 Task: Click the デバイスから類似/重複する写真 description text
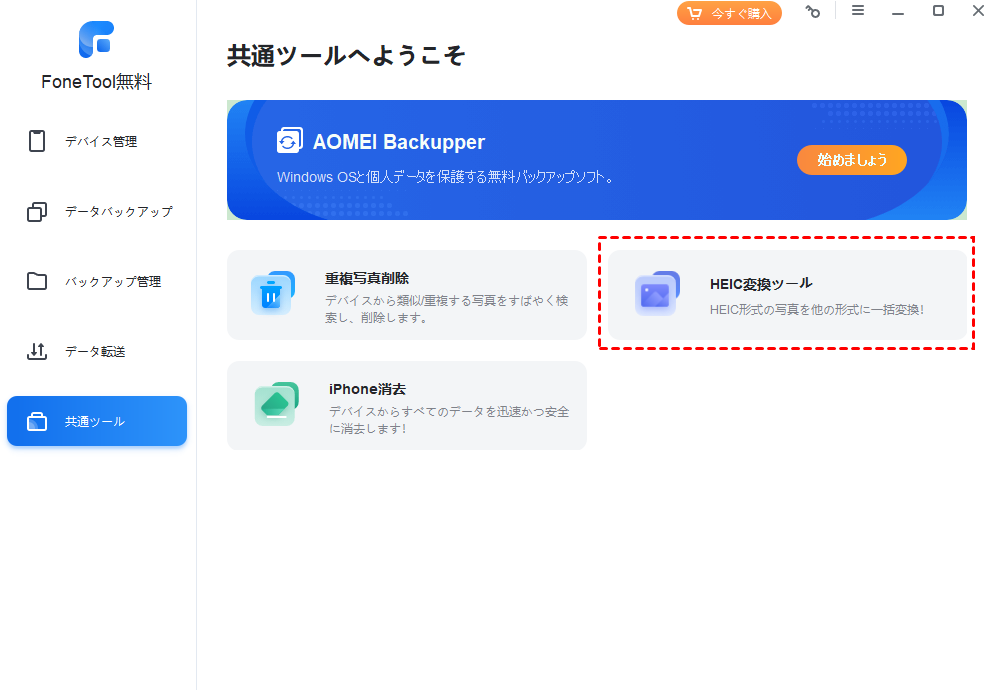(447, 309)
